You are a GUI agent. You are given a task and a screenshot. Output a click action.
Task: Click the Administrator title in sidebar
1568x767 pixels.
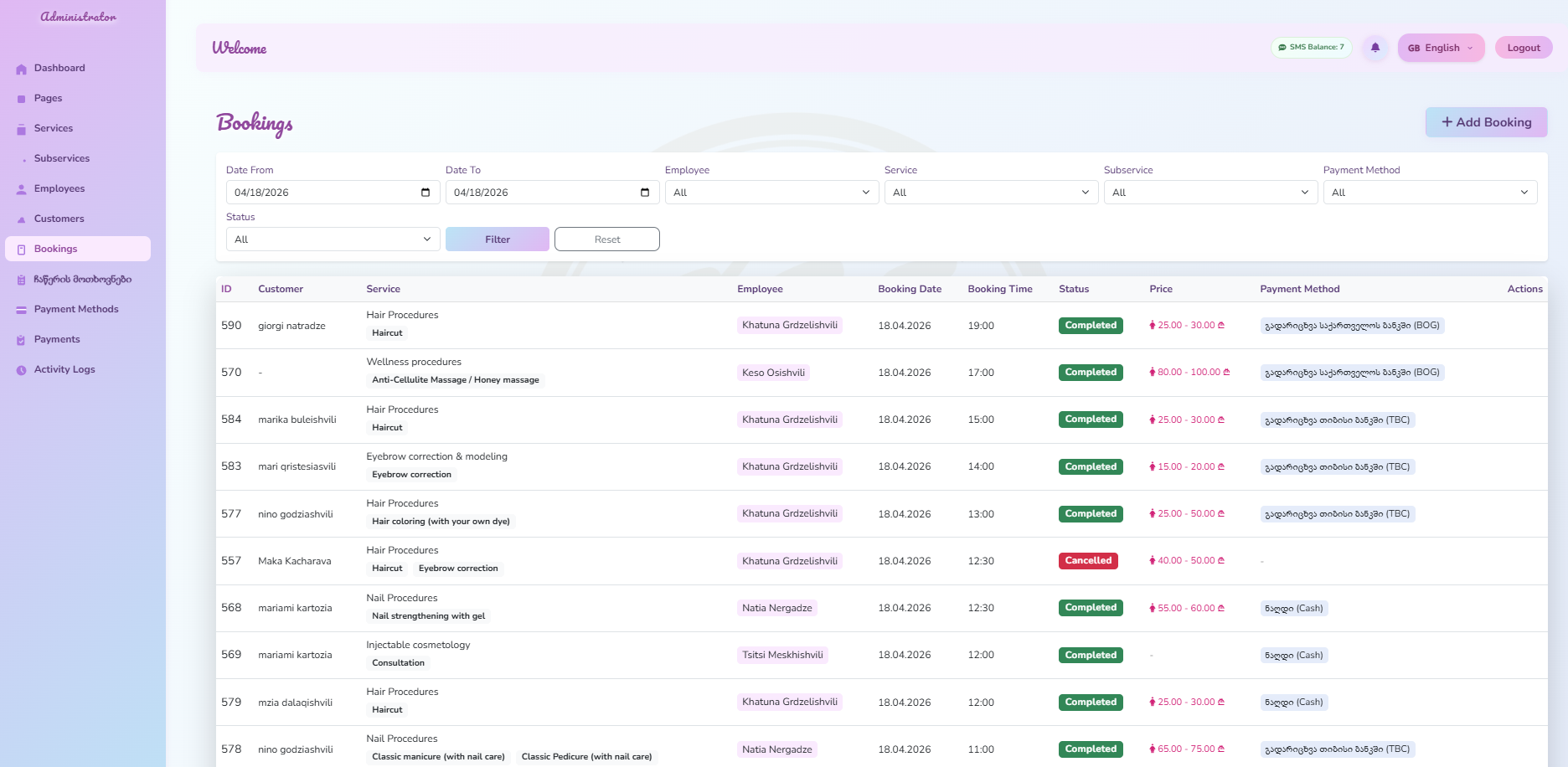coord(79,17)
